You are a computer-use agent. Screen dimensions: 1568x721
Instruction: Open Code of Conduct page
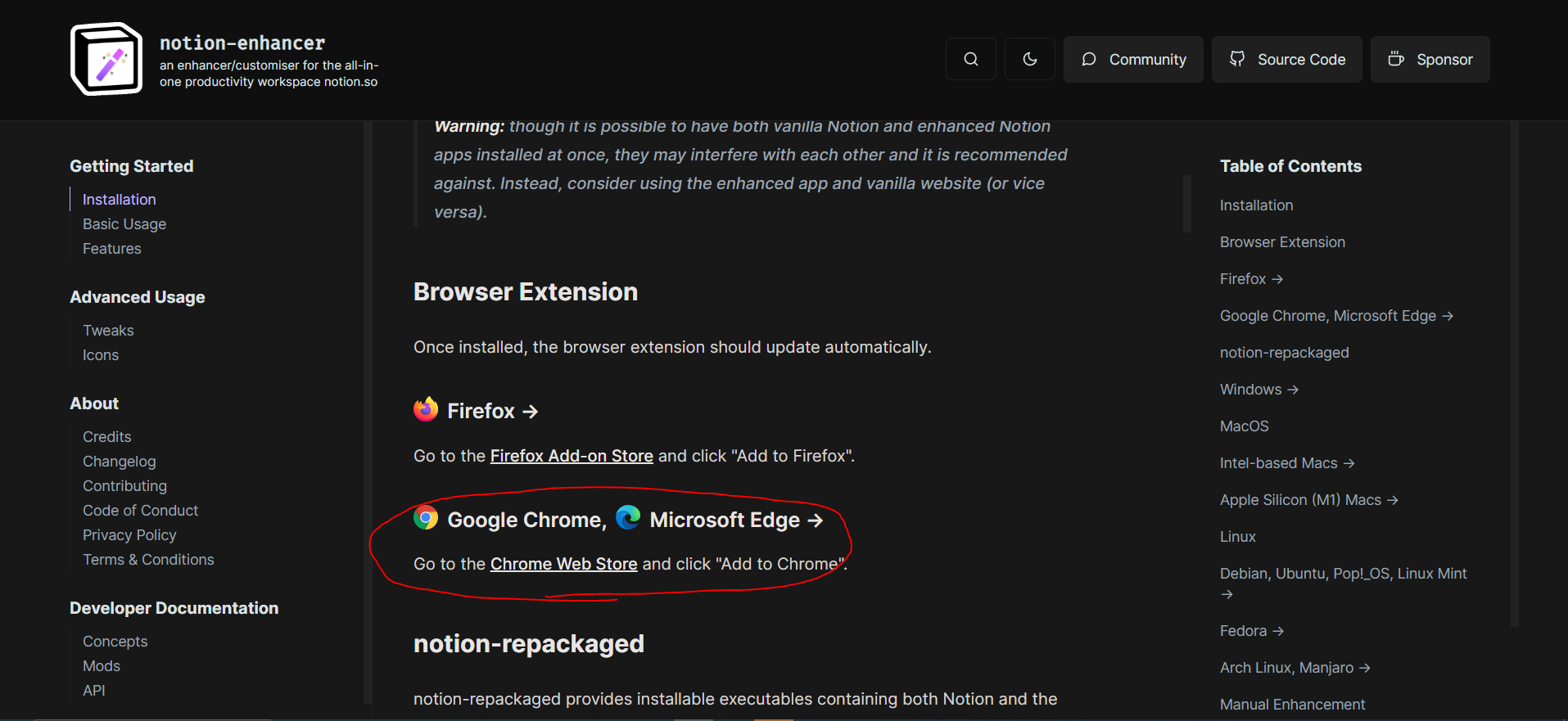(141, 511)
